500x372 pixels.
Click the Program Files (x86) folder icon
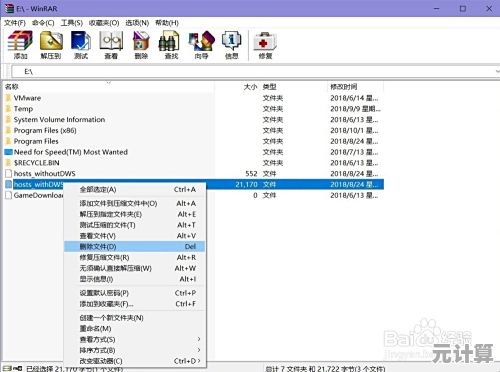pos(8,130)
